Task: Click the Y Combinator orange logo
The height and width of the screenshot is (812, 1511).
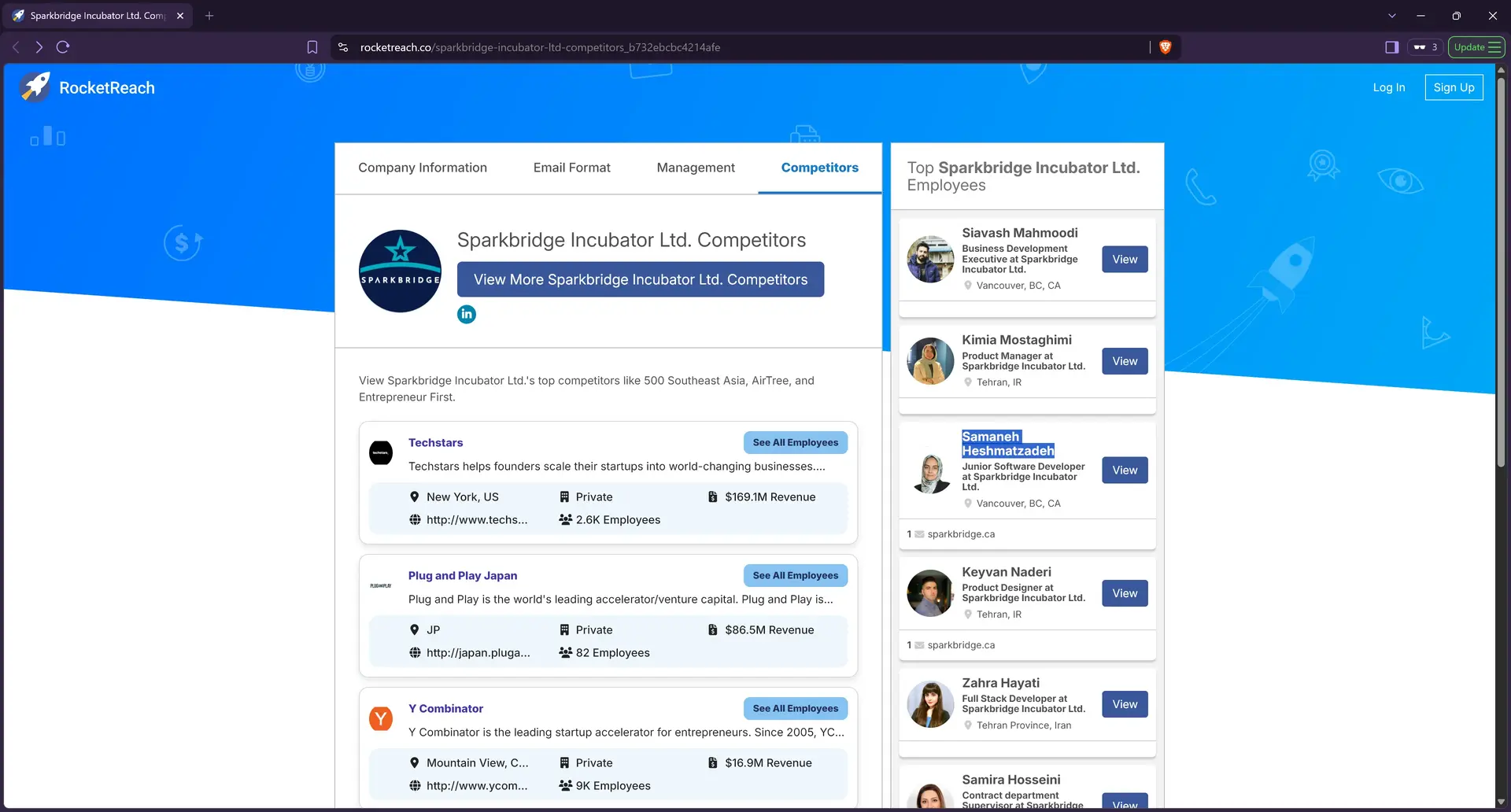Action: click(x=381, y=718)
